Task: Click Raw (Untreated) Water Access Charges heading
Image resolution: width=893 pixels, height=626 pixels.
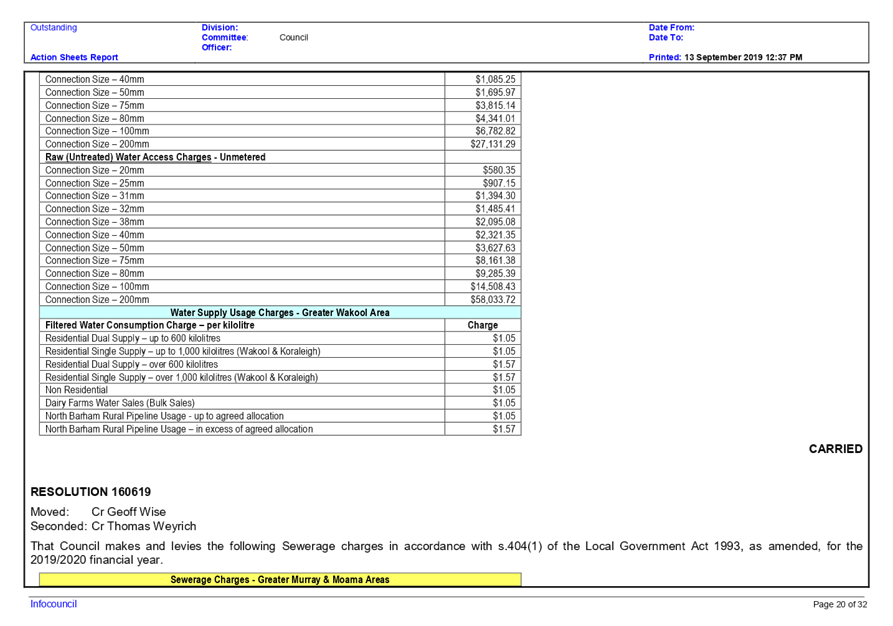Action: point(155,157)
